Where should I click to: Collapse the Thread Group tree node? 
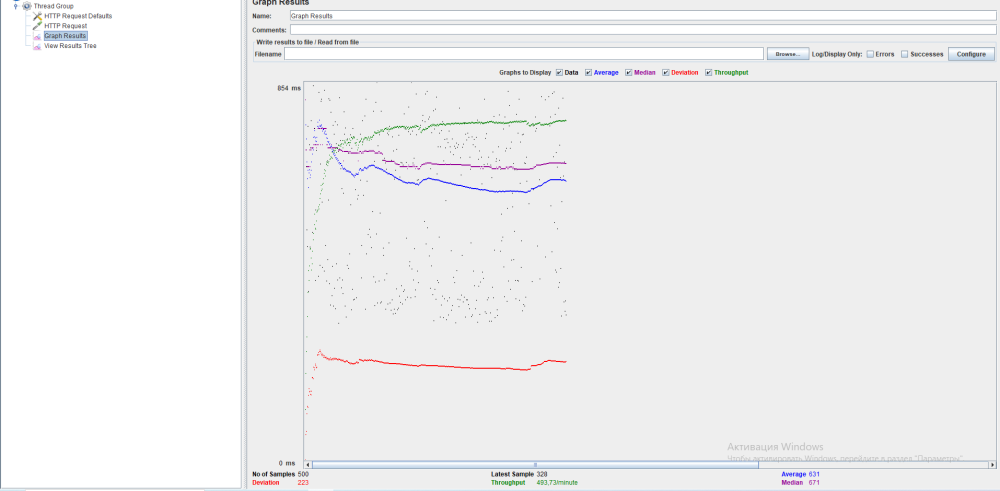pos(15,6)
